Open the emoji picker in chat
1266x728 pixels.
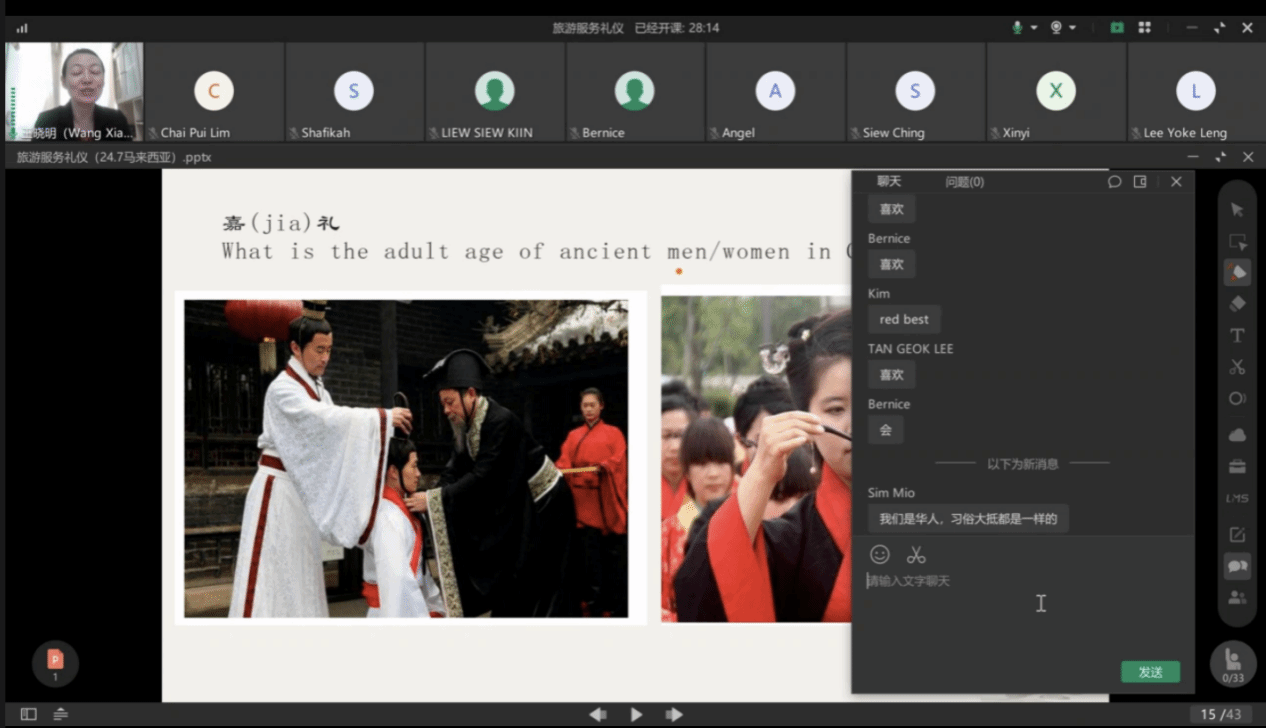tap(880, 554)
